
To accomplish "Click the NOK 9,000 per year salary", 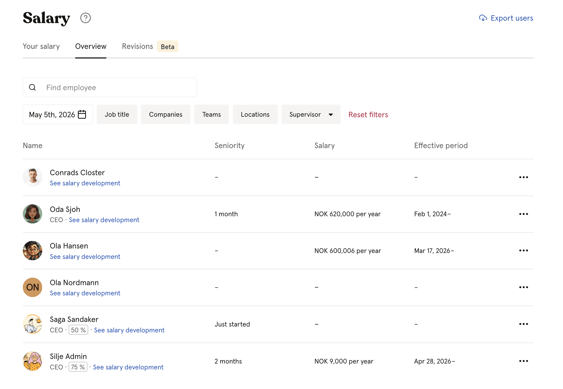I will [x=344, y=361].
